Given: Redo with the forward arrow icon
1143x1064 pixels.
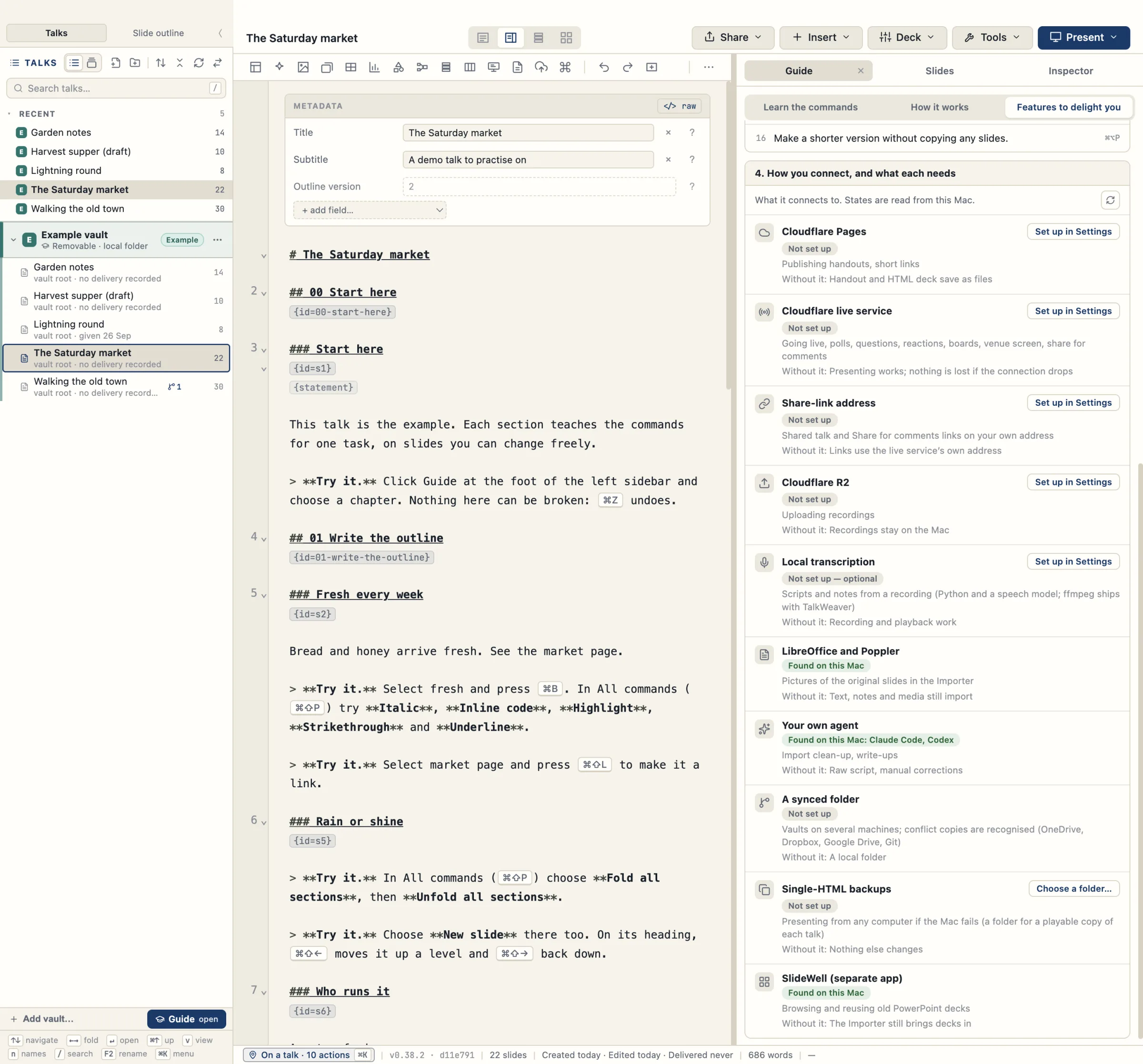Looking at the screenshot, I should [627, 67].
